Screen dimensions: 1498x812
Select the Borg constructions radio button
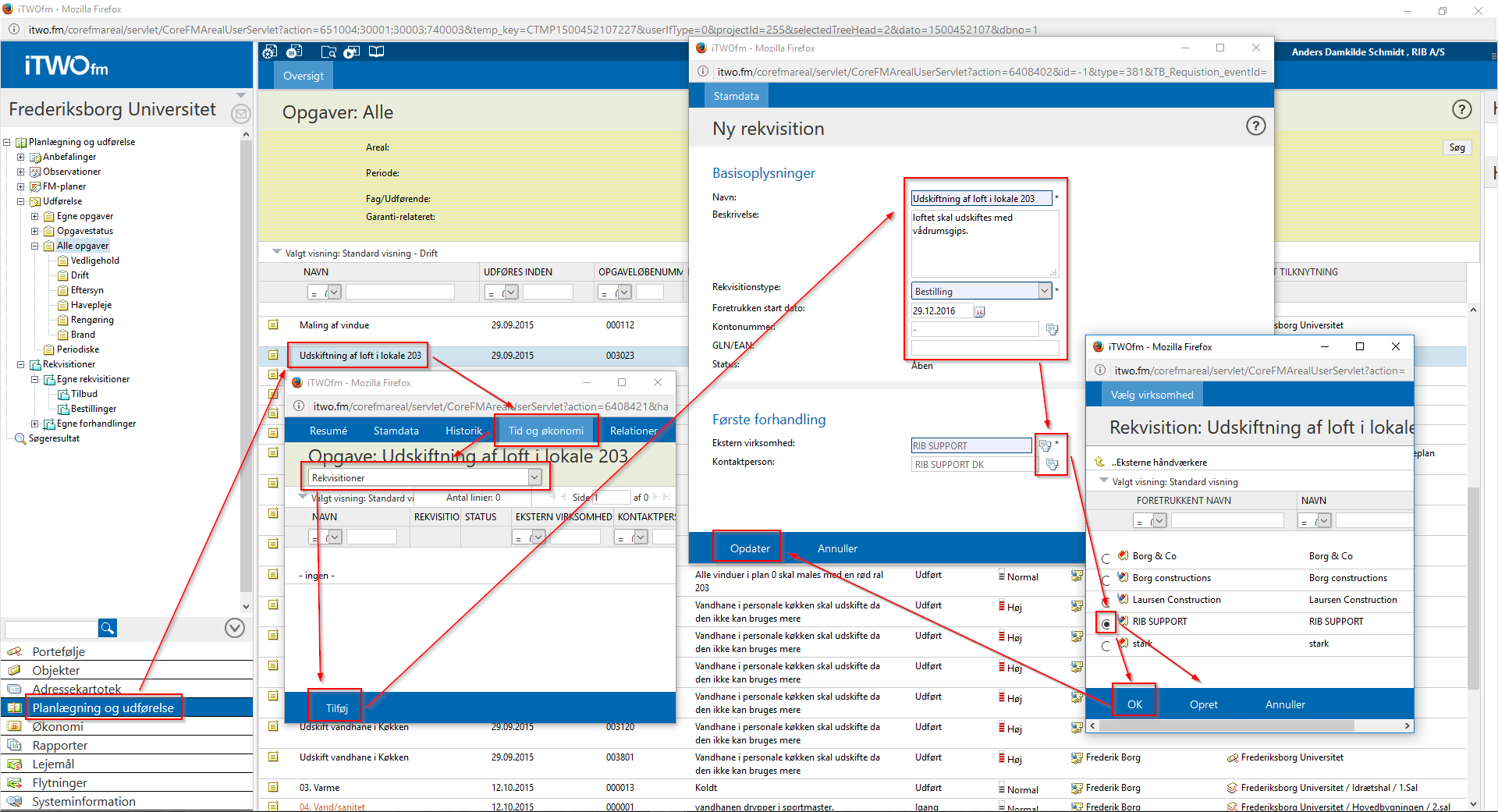click(1106, 580)
